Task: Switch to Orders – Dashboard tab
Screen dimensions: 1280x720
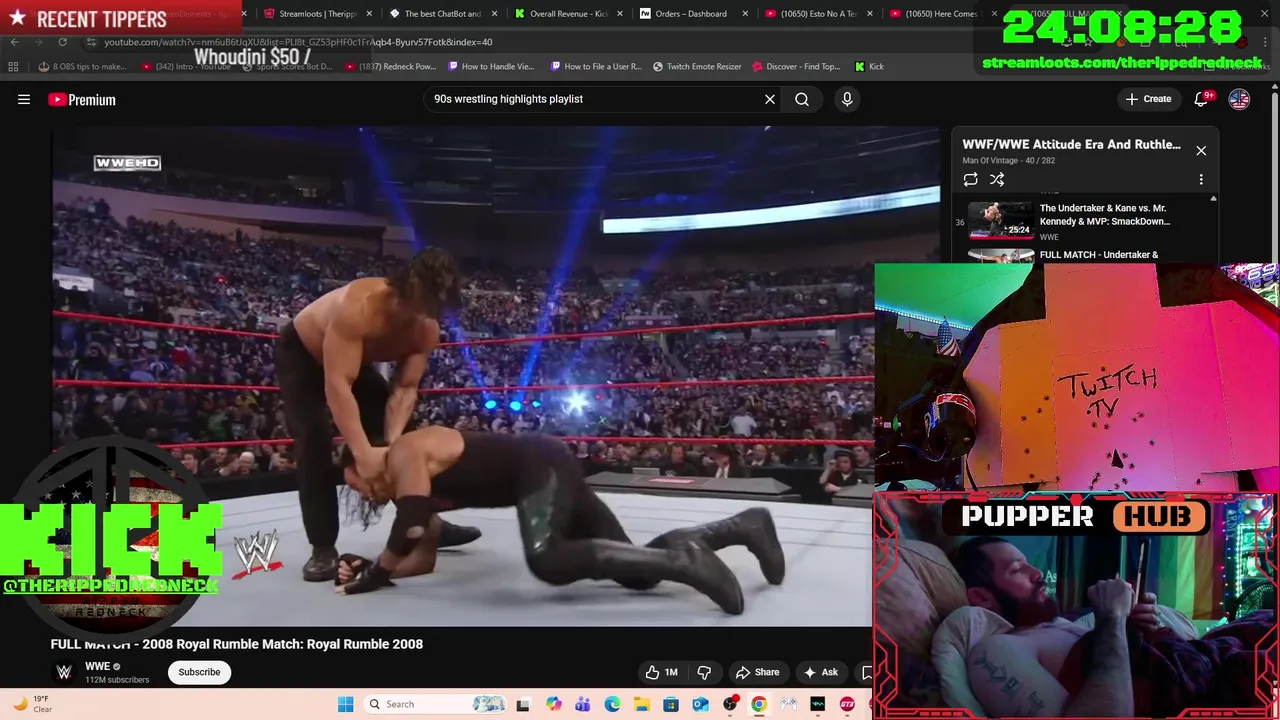Action: (690, 14)
